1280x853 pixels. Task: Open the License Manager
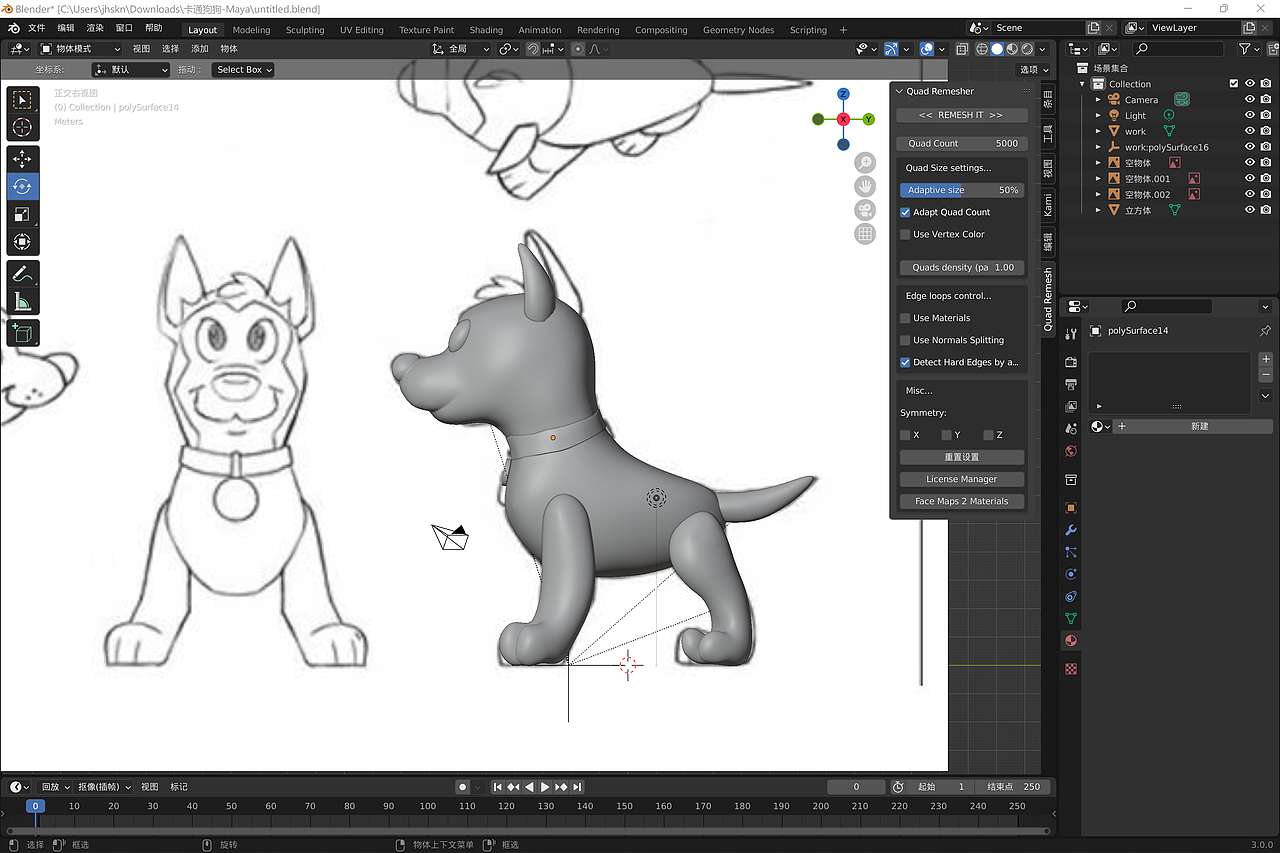tap(962, 479)
